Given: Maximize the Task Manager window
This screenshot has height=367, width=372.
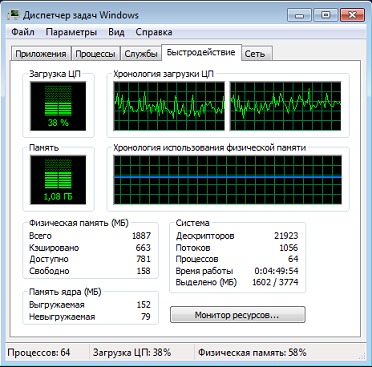Looking at the screenshot, I should (326, 15).
